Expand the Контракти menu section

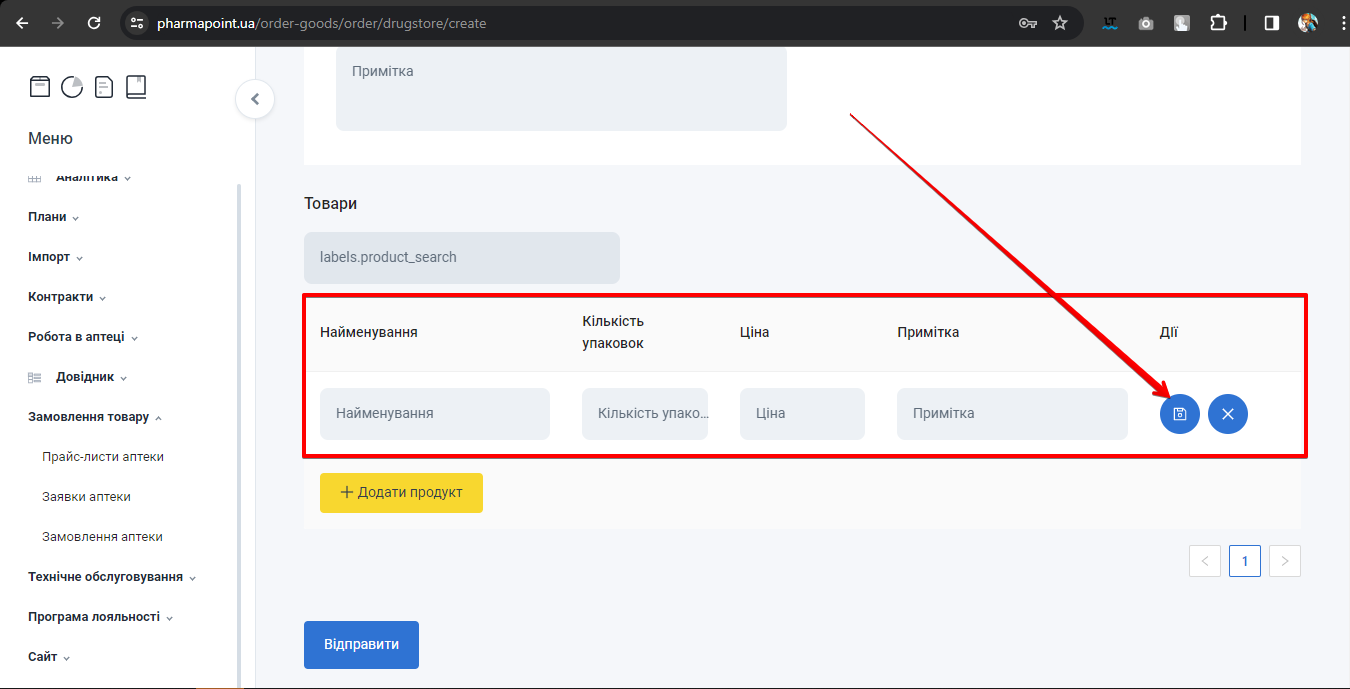tap(66, 297)
